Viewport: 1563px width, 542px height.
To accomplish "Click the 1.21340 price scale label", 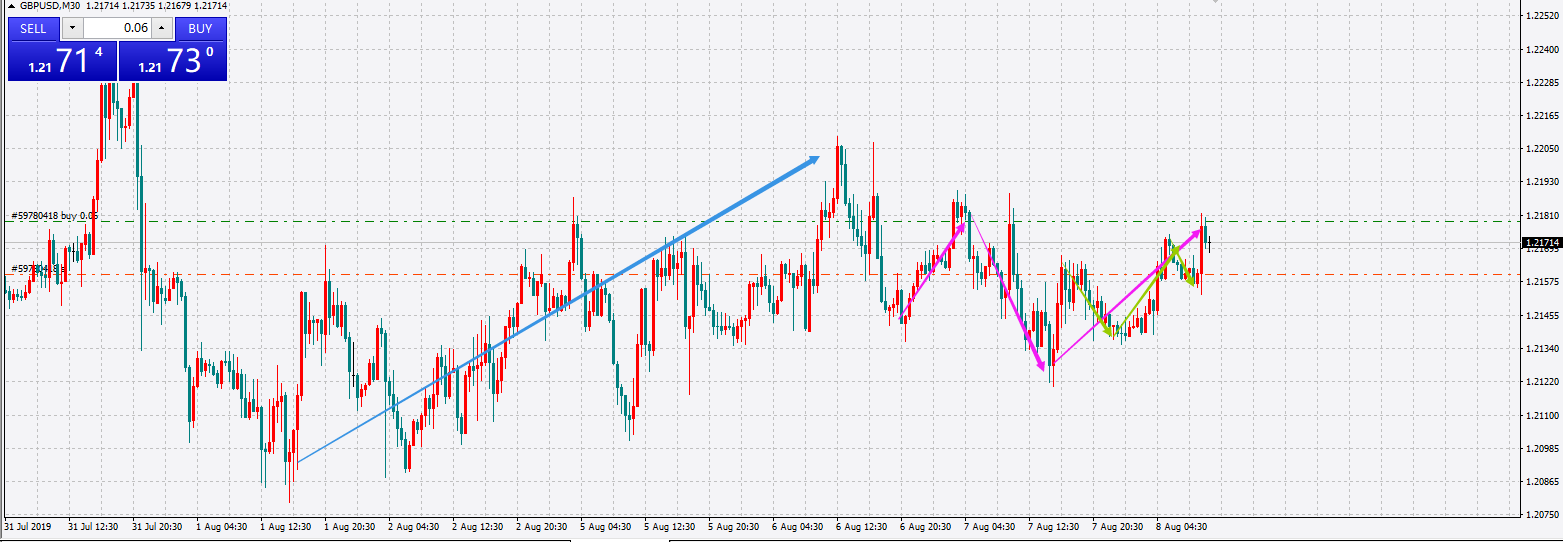I will coord(1544,348).
